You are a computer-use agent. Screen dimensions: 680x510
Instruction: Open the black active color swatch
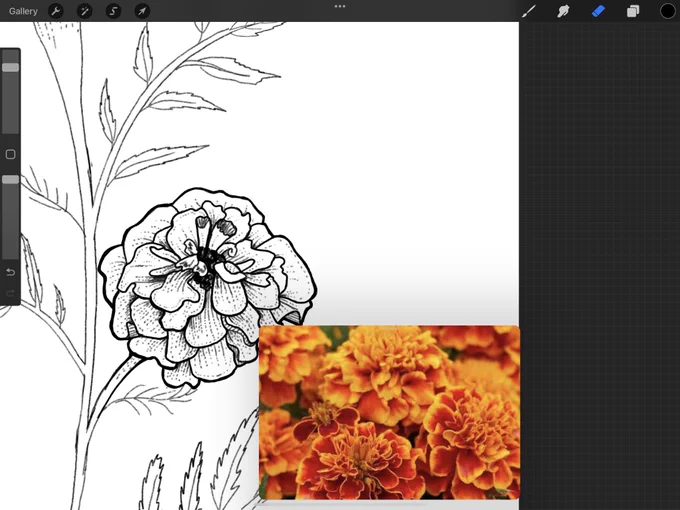[668, 11]
